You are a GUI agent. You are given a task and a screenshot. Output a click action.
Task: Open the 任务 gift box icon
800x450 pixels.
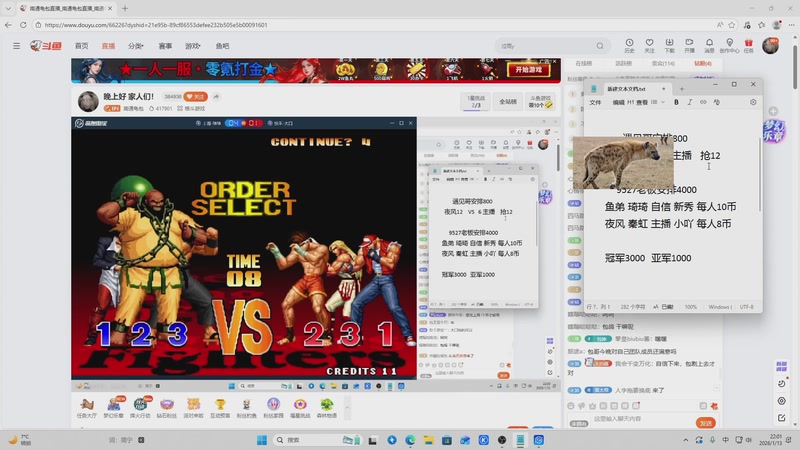point(748,45)
